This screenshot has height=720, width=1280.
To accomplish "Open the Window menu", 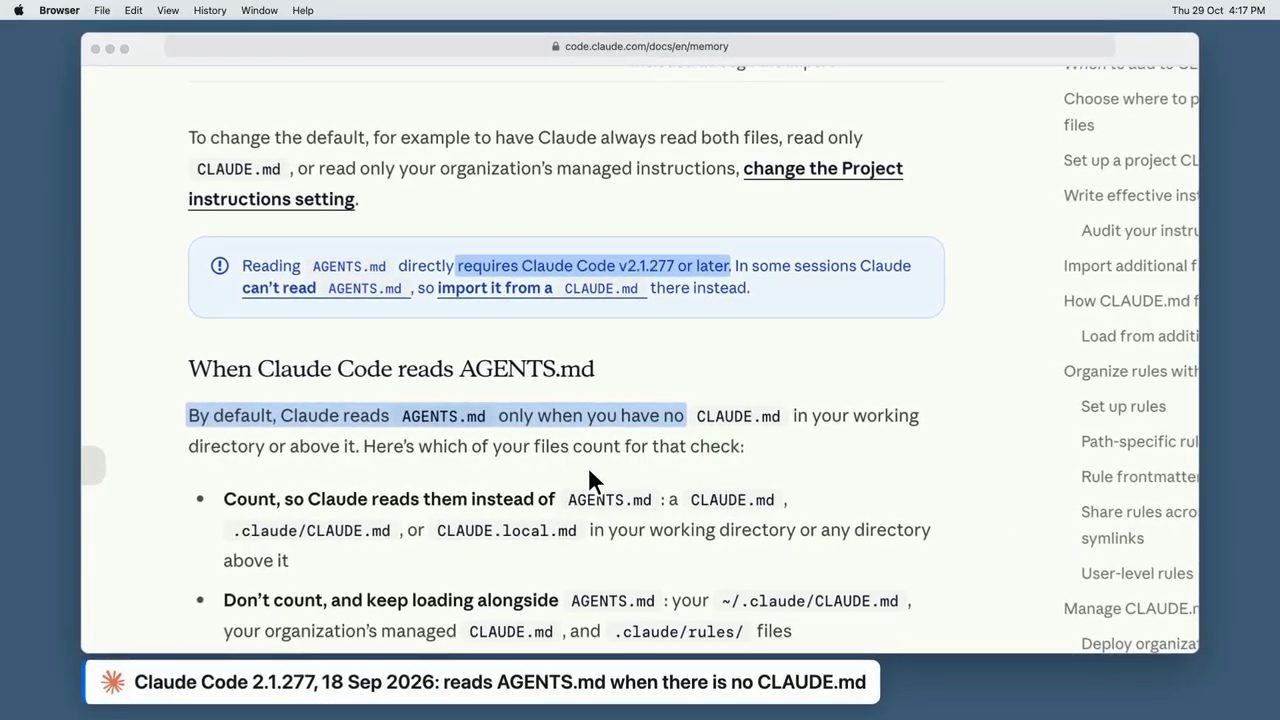I will click(259, 10).
